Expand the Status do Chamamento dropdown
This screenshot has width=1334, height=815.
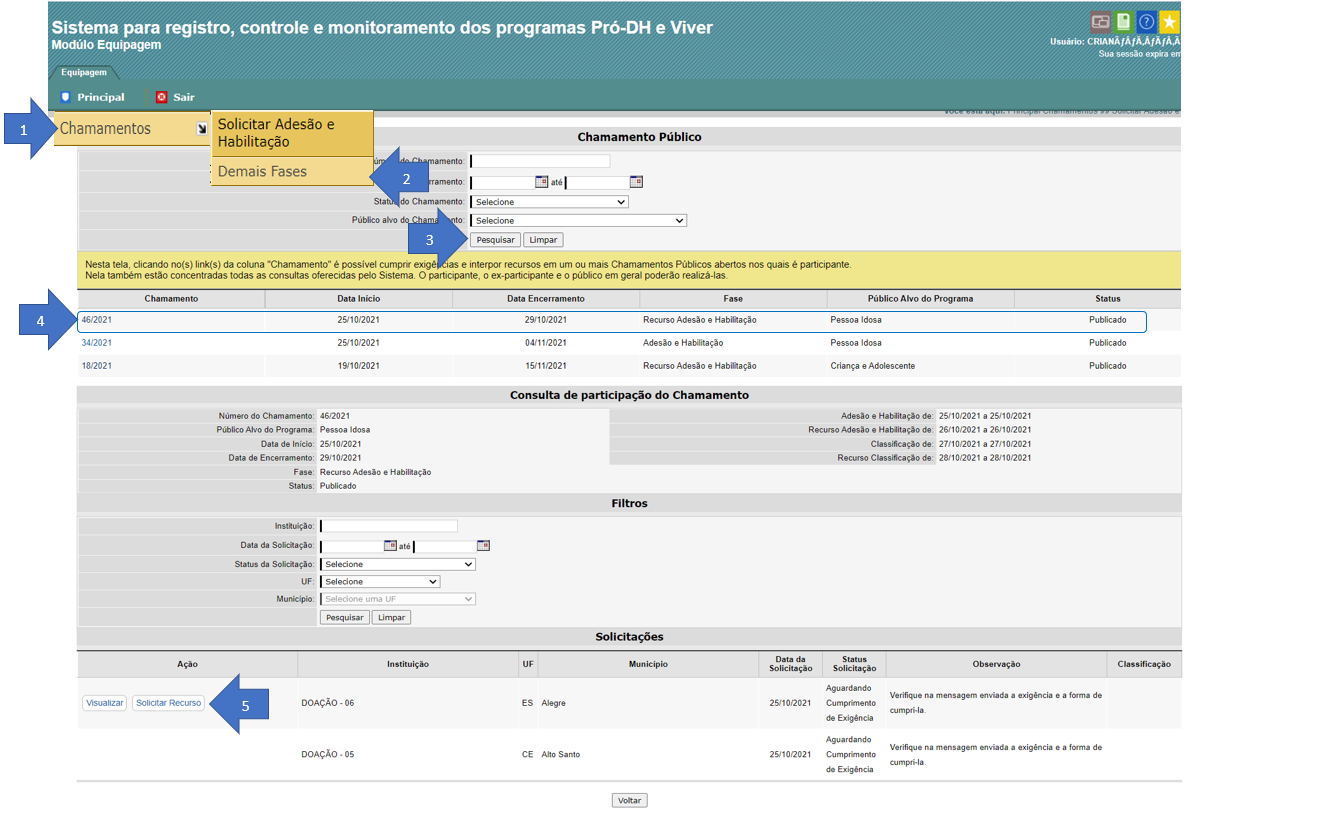coord(549,202)
